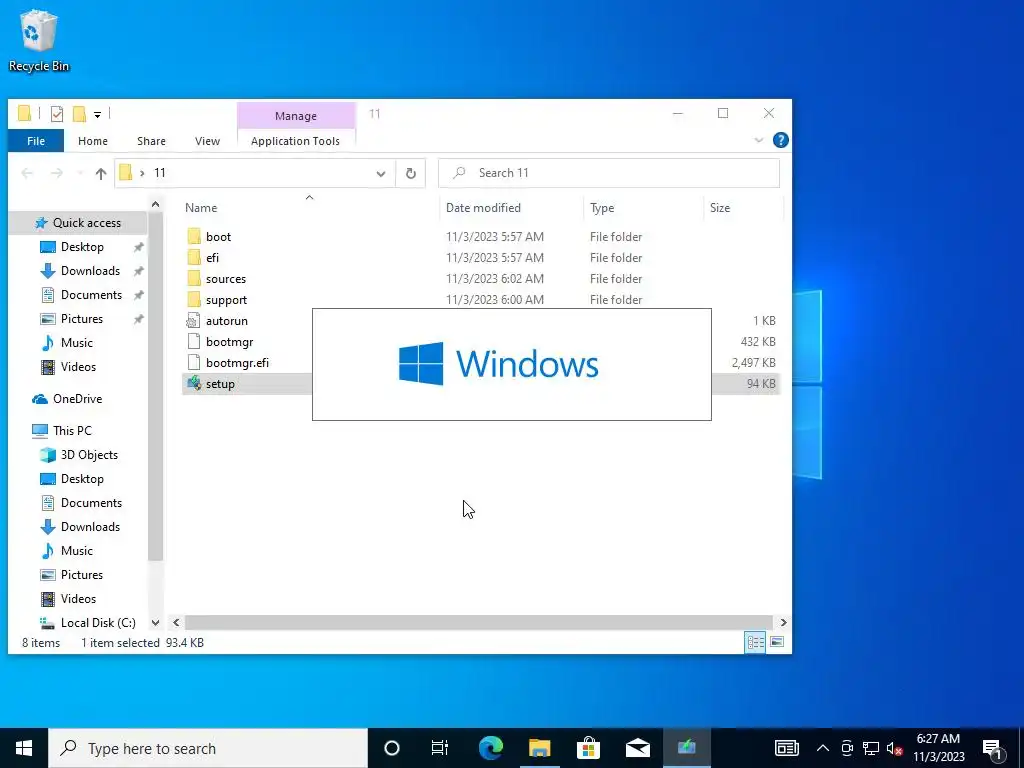Switch to details view layout

tap(756, 643)
